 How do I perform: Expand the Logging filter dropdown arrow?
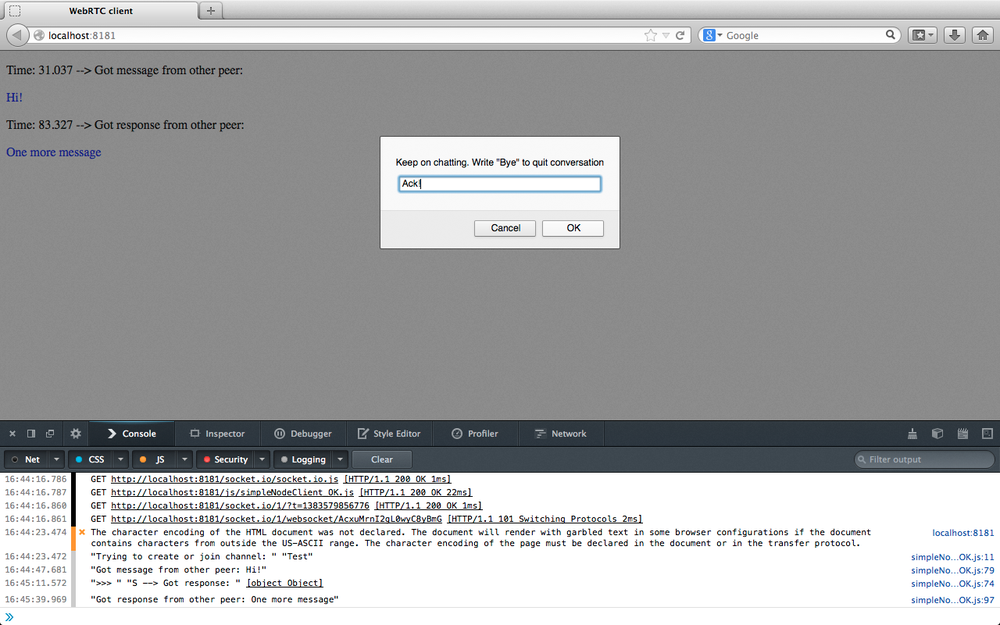(x=340, y=459)
